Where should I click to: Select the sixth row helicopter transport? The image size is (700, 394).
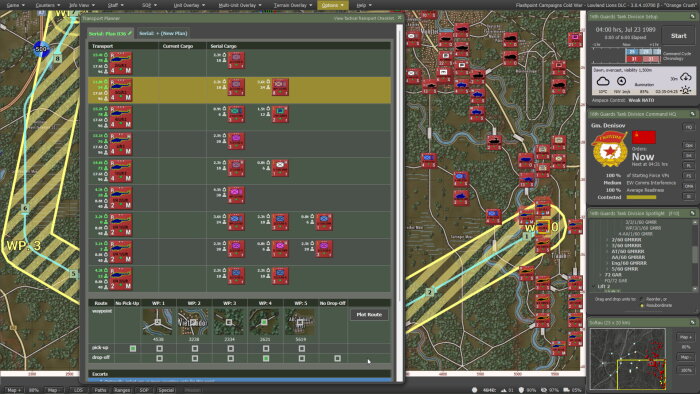tap(121, 198)
